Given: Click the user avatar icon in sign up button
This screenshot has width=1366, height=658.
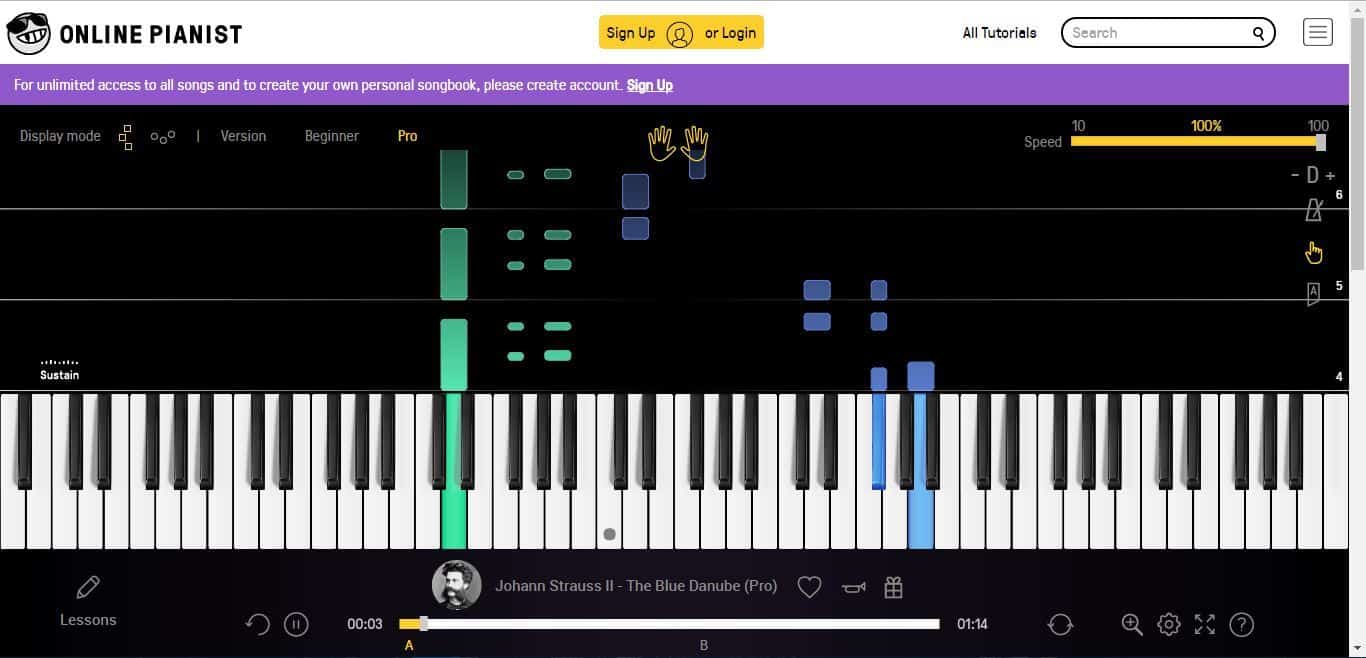Looking at the screenshot, I should tap(679, 33).
